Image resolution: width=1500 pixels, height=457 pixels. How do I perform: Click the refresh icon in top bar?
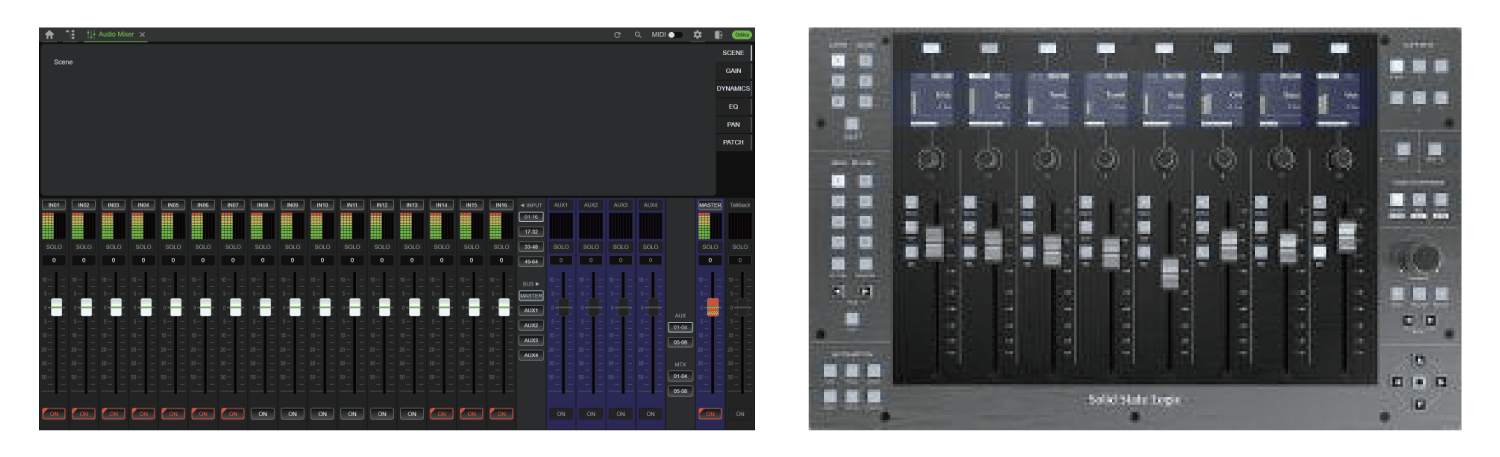click(617, 35)
